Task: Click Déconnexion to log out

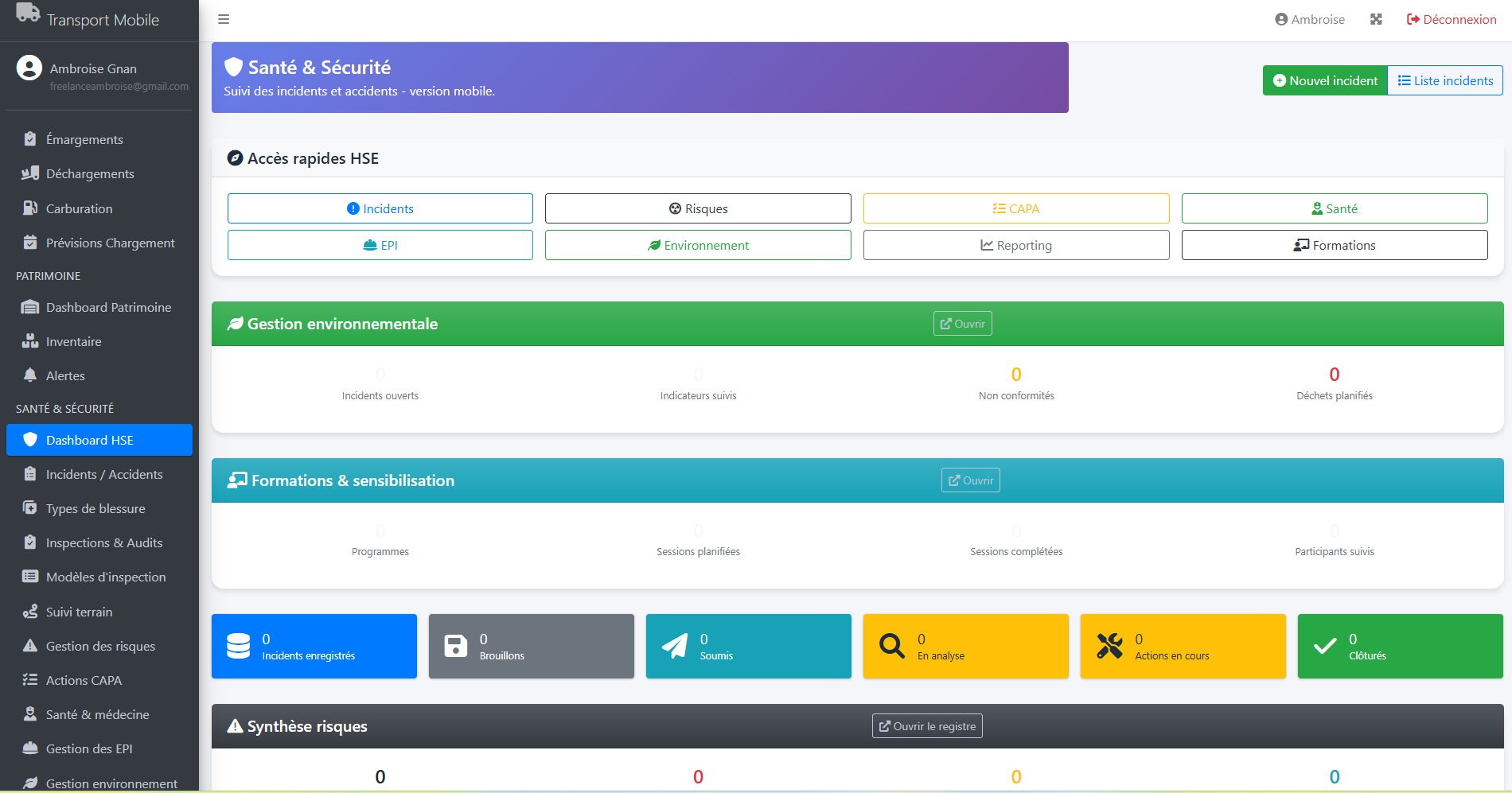Action: [x=1452, y=19]
